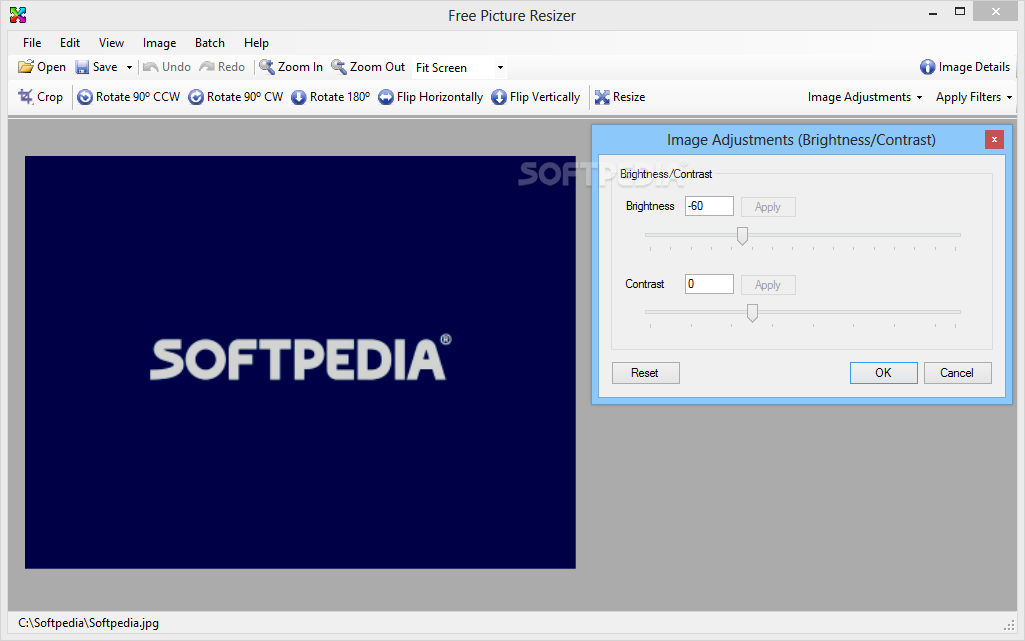This screenshot has width=1025, height=641.
Task: Select the Crop tool
Action: (x=41, y=97)
